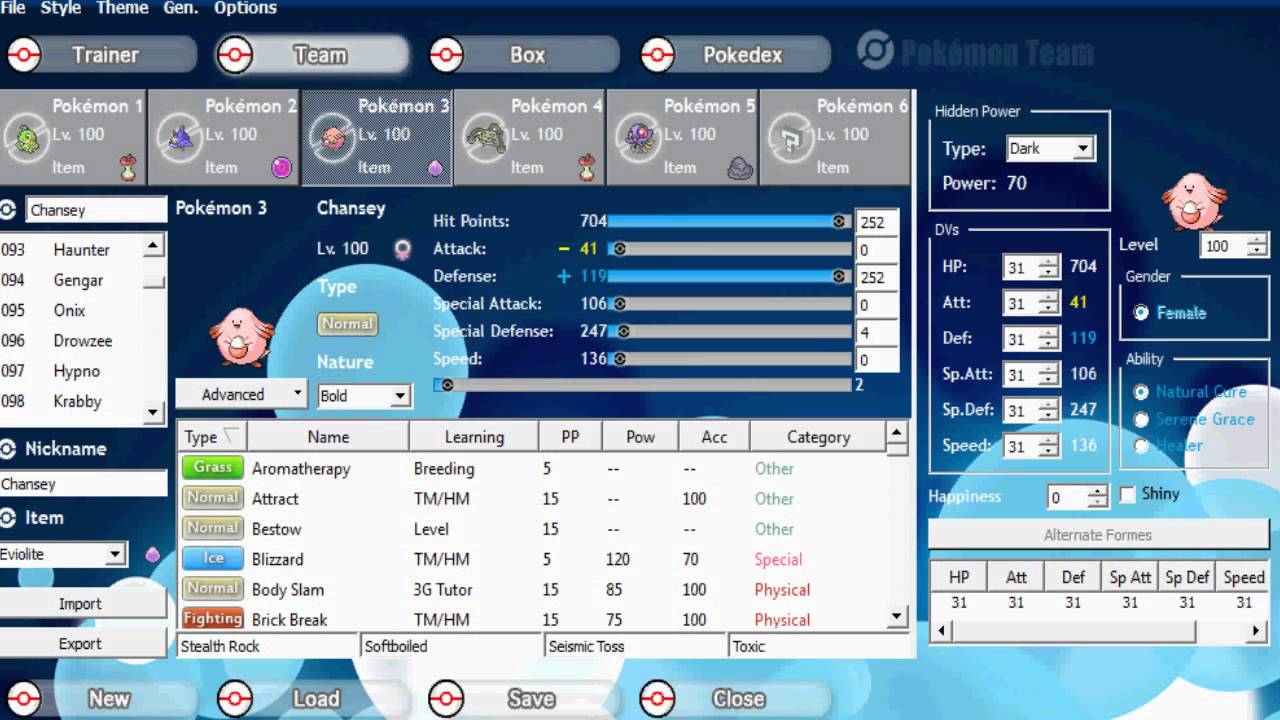The image size is (1280, 720).
Task: Adjust the Speed DV stepper
Action: click(1049, 446)
